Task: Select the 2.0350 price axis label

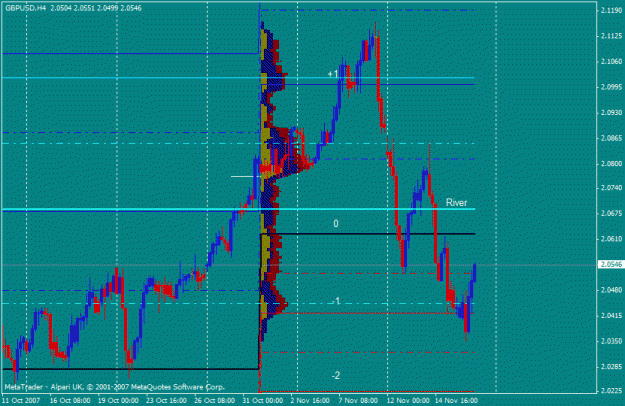Action: pyautogui.click(x=611, y=341)
